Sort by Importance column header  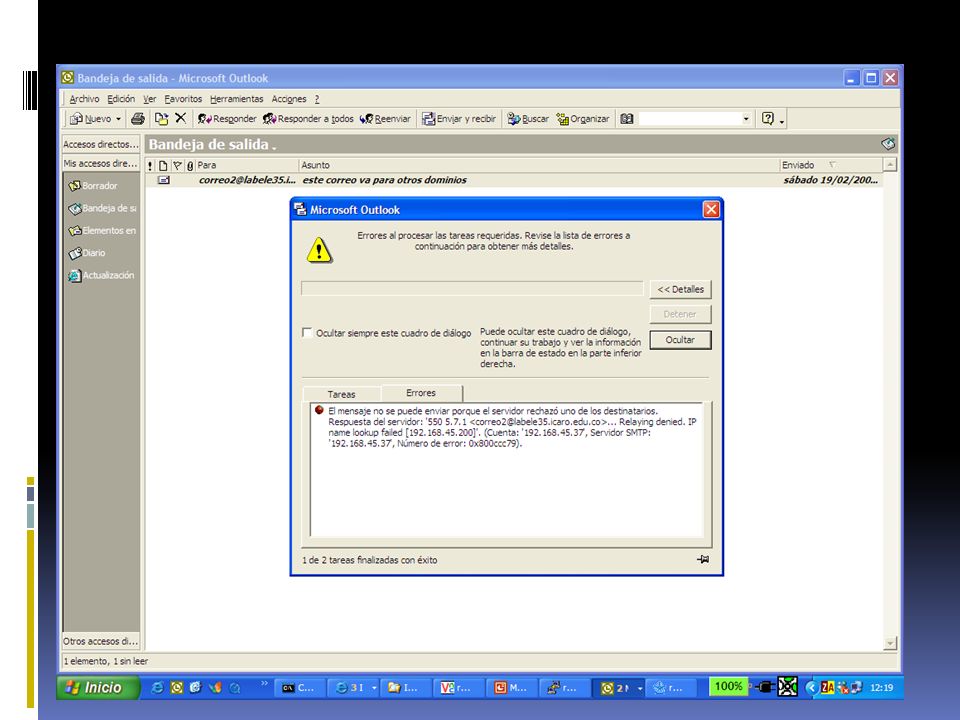(151, 165)
